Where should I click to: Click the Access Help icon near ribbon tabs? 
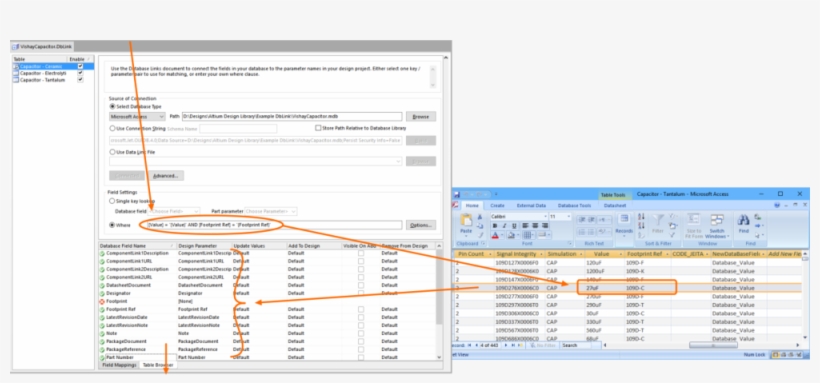776,206
